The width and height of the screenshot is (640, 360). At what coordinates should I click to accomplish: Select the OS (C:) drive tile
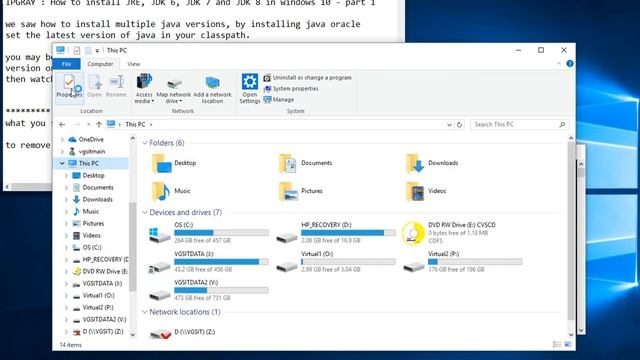(x=209, y=233)
